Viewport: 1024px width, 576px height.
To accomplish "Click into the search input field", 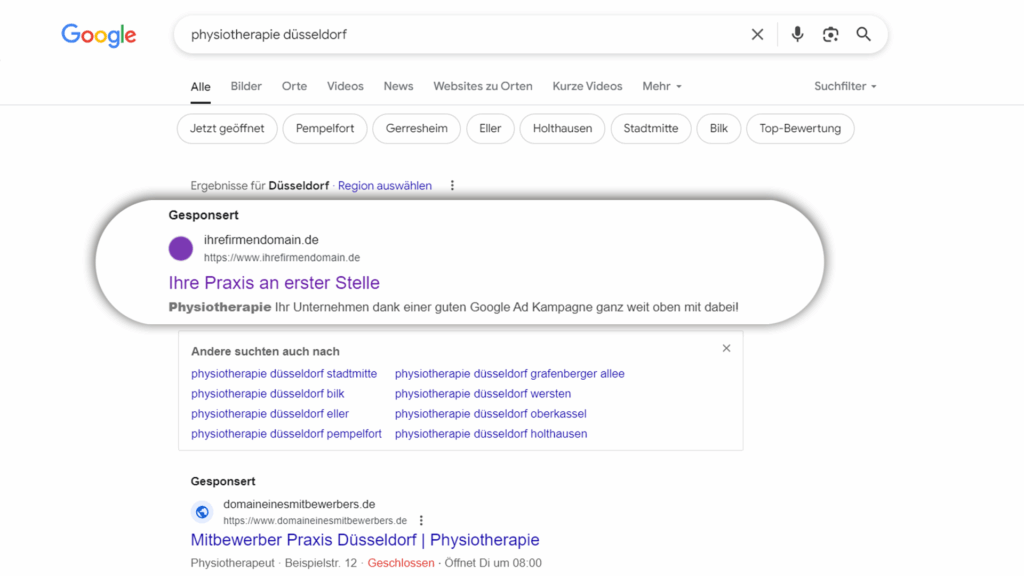I will coord(450,35).
